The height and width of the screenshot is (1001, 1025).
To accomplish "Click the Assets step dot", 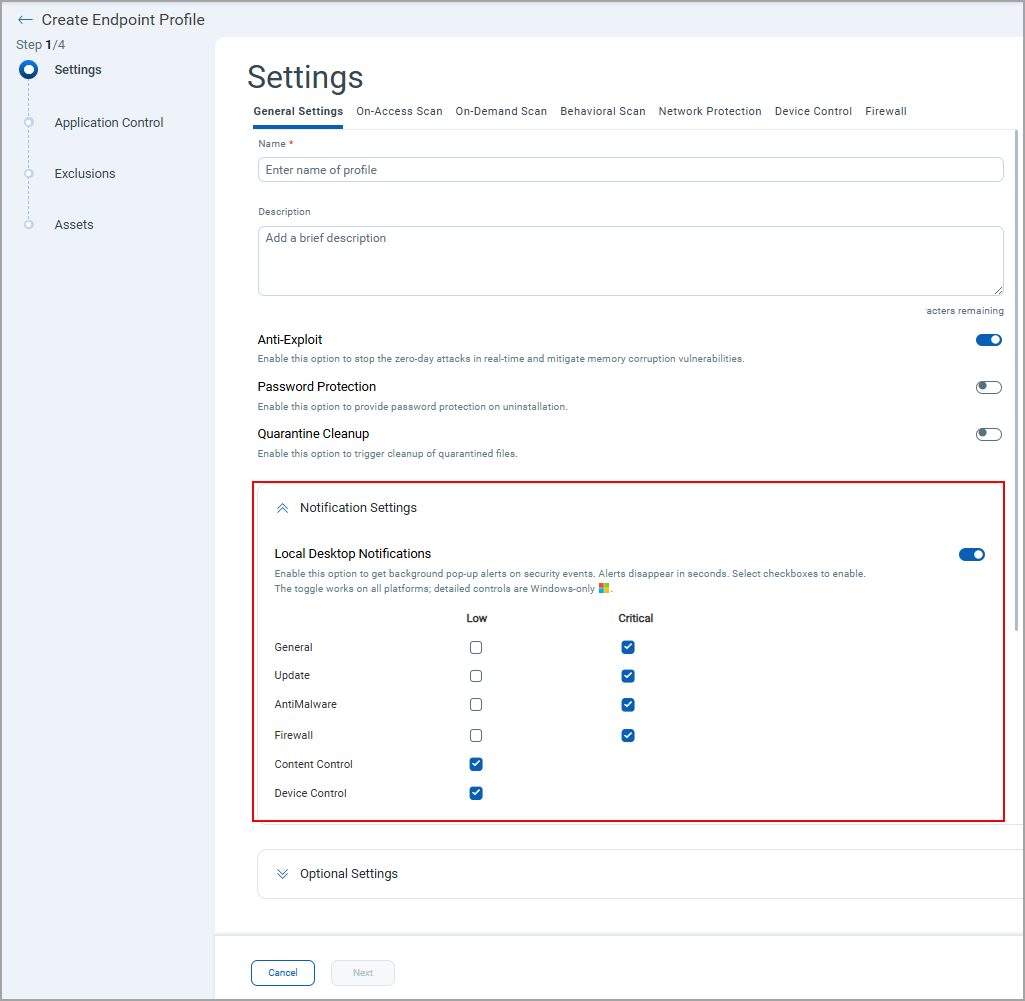I will coord(29,224).
